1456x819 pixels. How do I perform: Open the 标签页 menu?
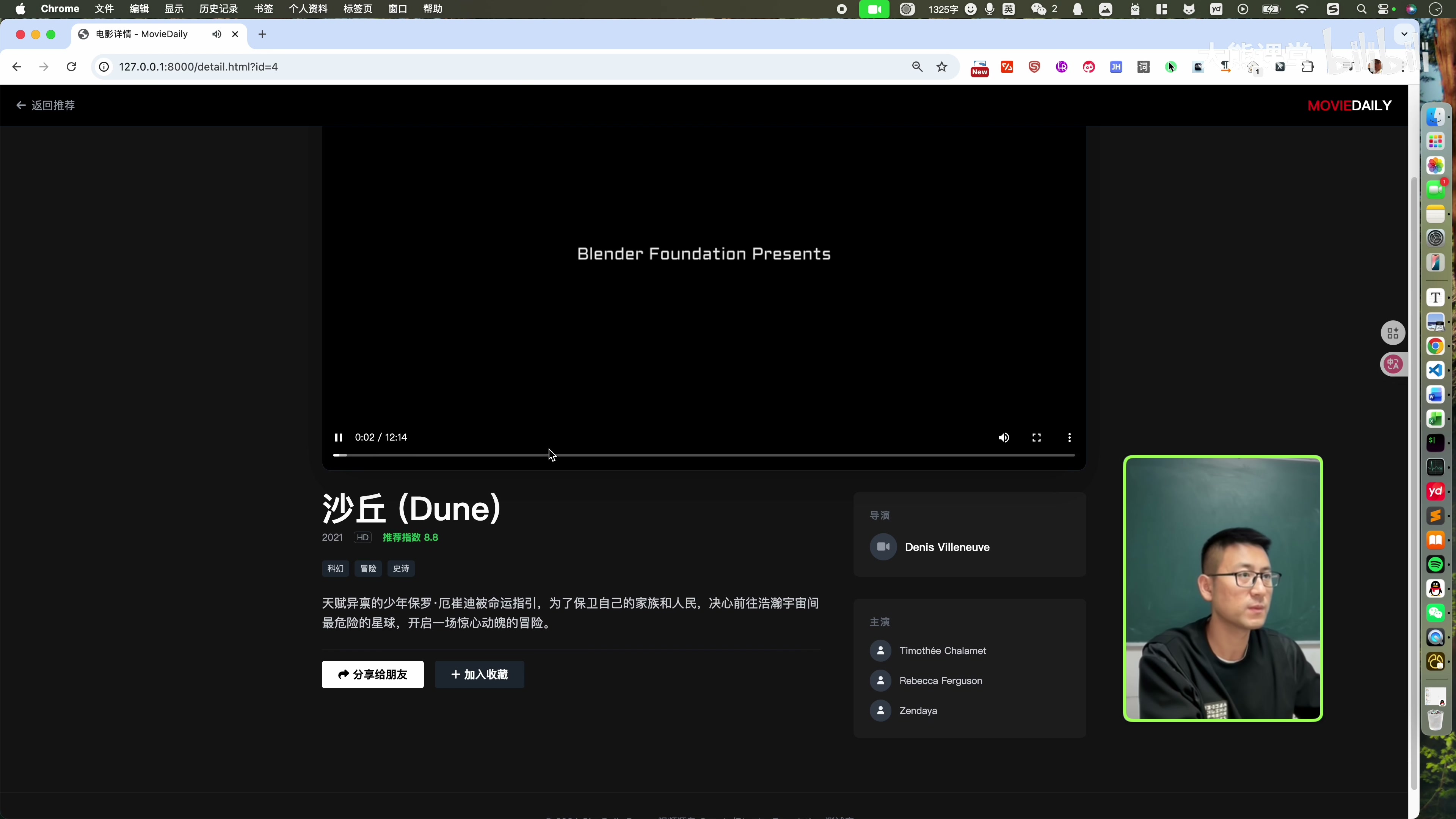(x=357, y=9)
